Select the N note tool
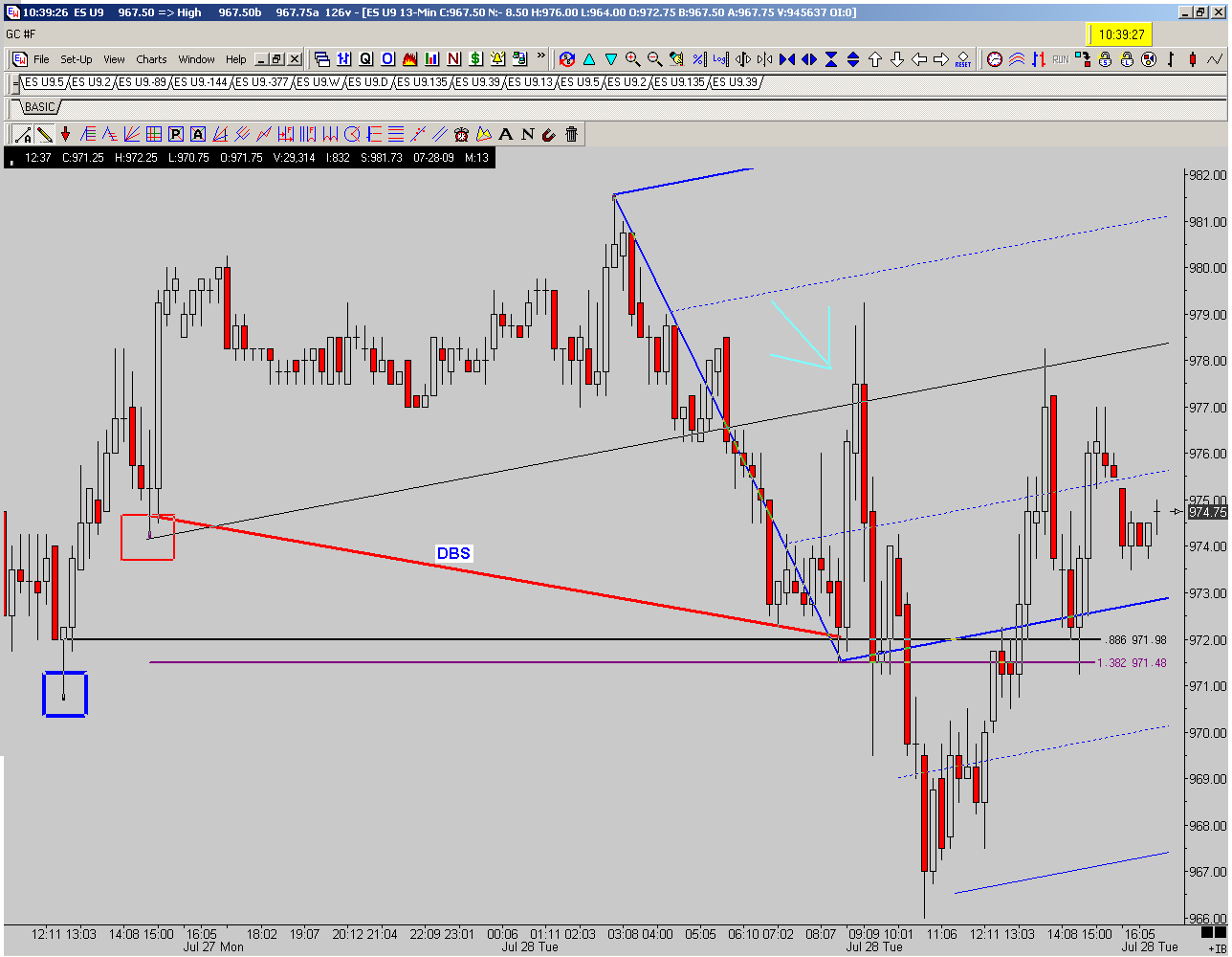Viewport: 1232px width, 957px height. point(527,134)
